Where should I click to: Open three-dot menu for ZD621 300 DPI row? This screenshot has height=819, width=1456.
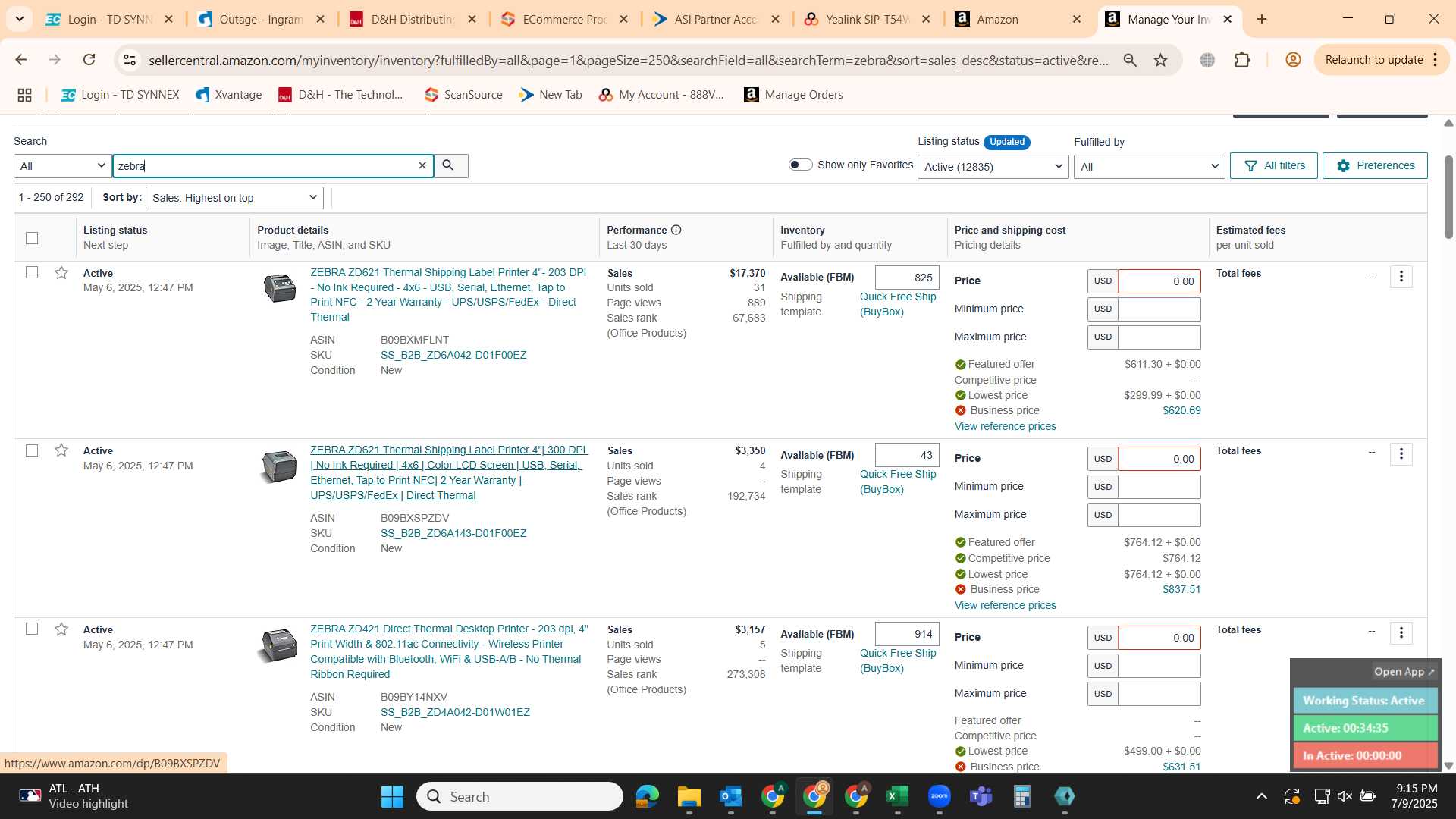pyautogui.click(x=1401, y=454)
